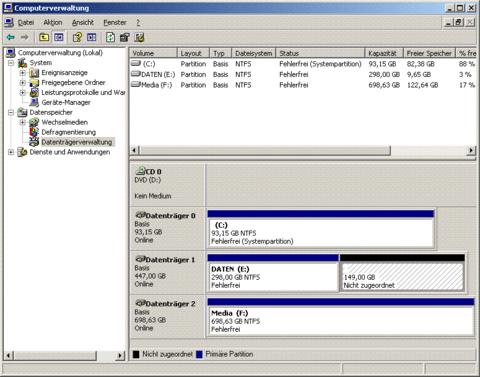
Task: Click the blue Primäre Partition legend swatch
Action: coord(199,354)
